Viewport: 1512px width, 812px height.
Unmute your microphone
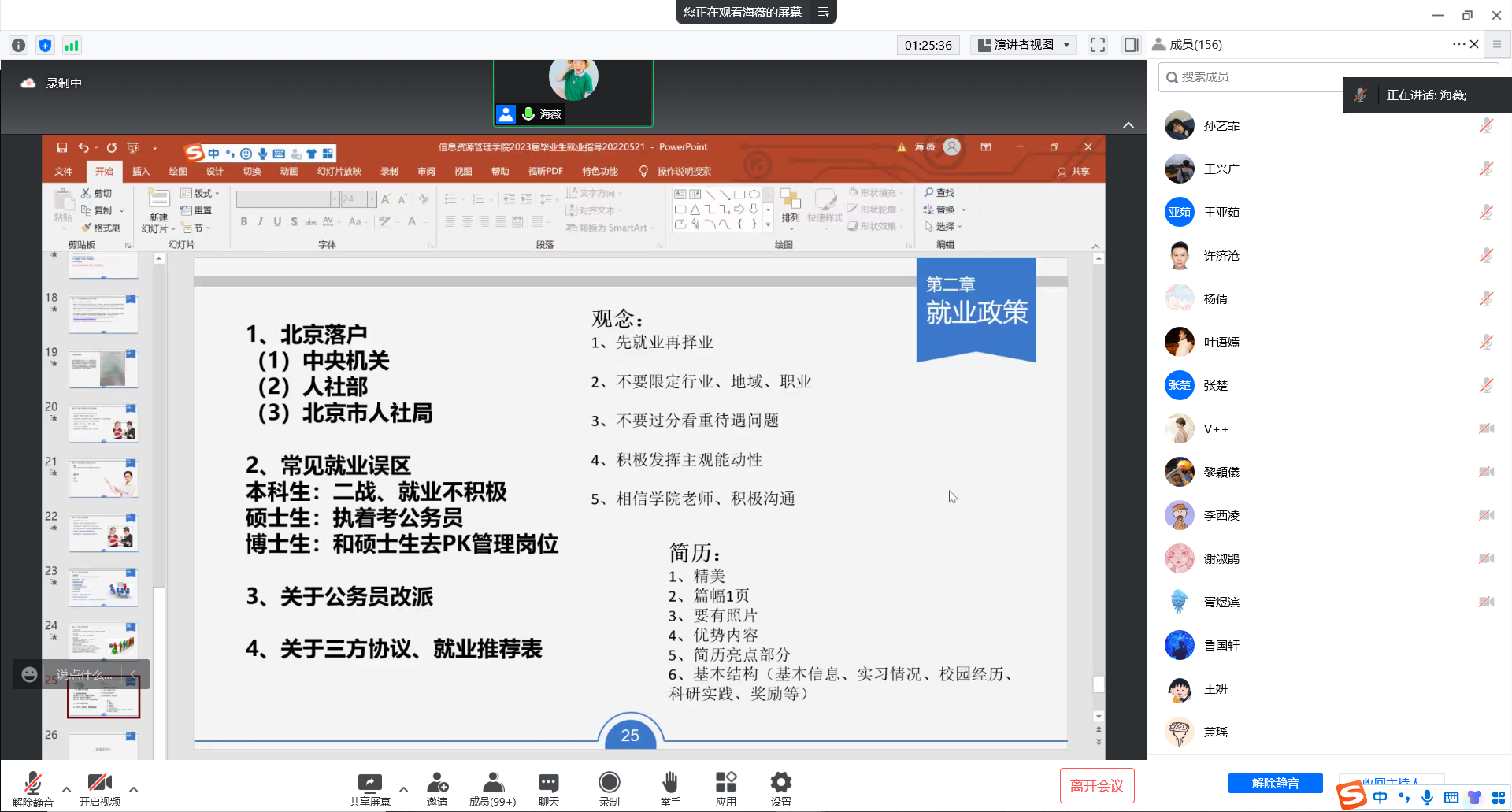(32, 789)
